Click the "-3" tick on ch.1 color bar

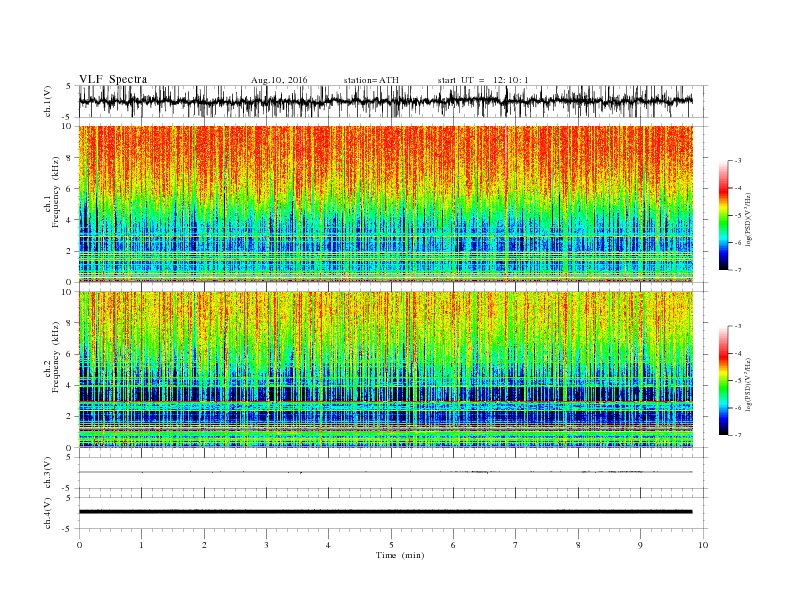(x=737, y=161)
